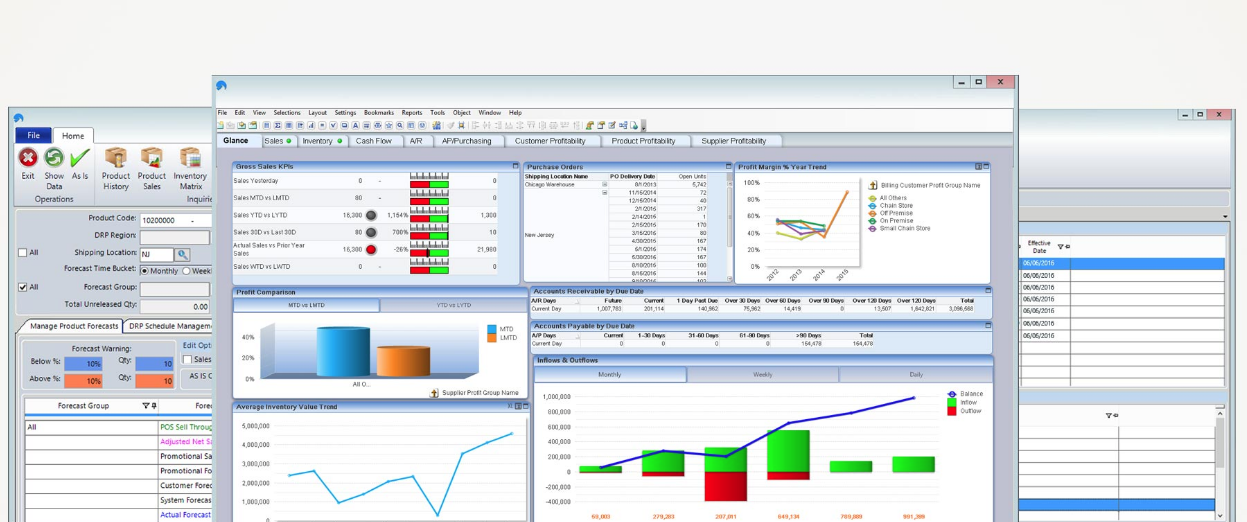The height and width of the screenshot is (522, 1247).
Task: Click the MTD vs LMTD button
Action: [306, 305]
